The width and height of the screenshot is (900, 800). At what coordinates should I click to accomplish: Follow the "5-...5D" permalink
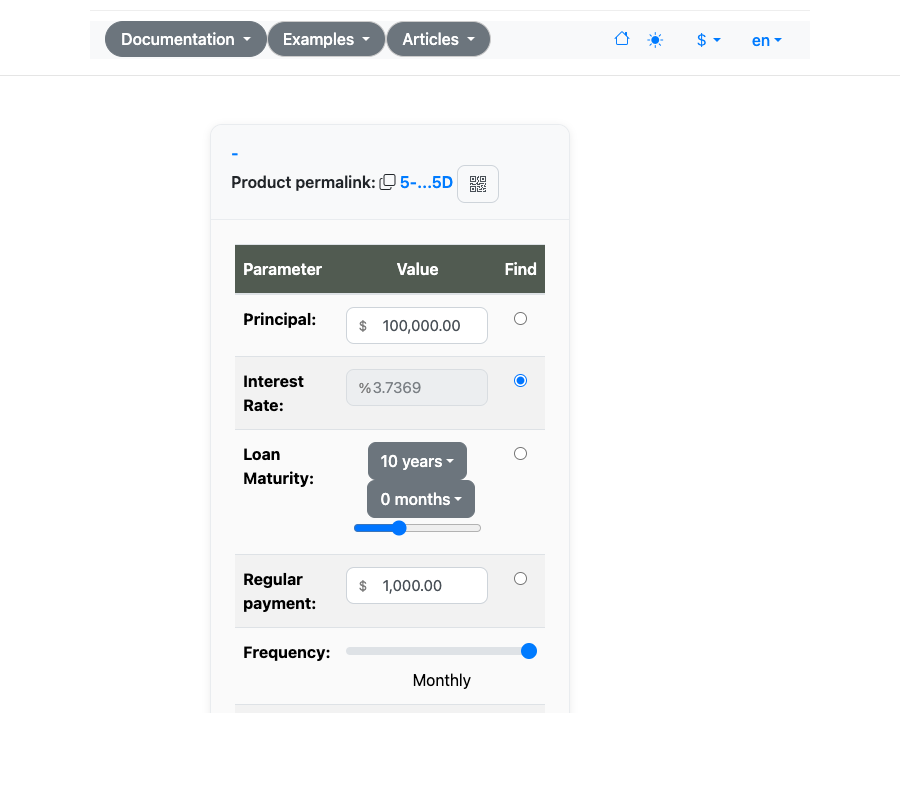[425, 182]
